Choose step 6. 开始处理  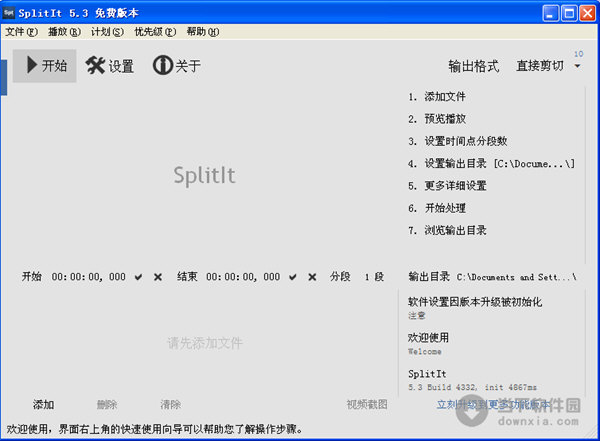point(437,208)
